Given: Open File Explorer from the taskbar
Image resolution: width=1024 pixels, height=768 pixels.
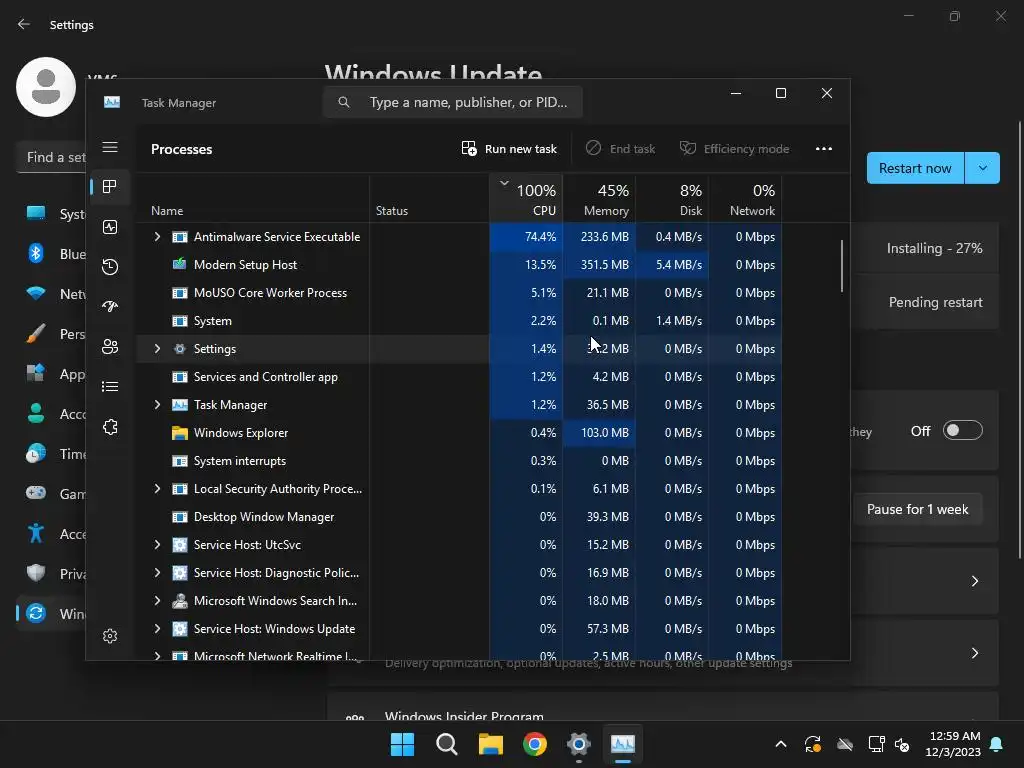Looking at the screenshot, I should [x=490, y=744].
